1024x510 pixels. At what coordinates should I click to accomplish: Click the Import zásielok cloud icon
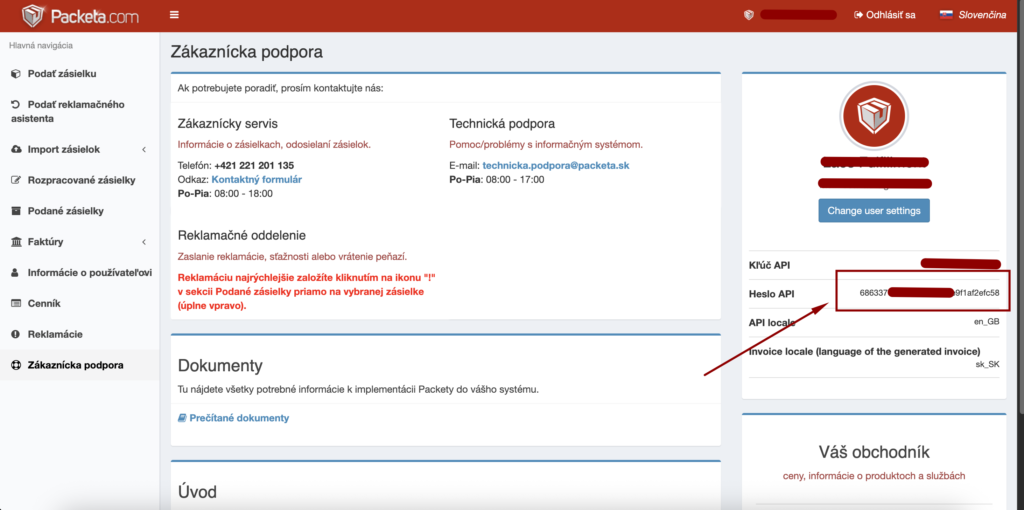click(15, 149)
